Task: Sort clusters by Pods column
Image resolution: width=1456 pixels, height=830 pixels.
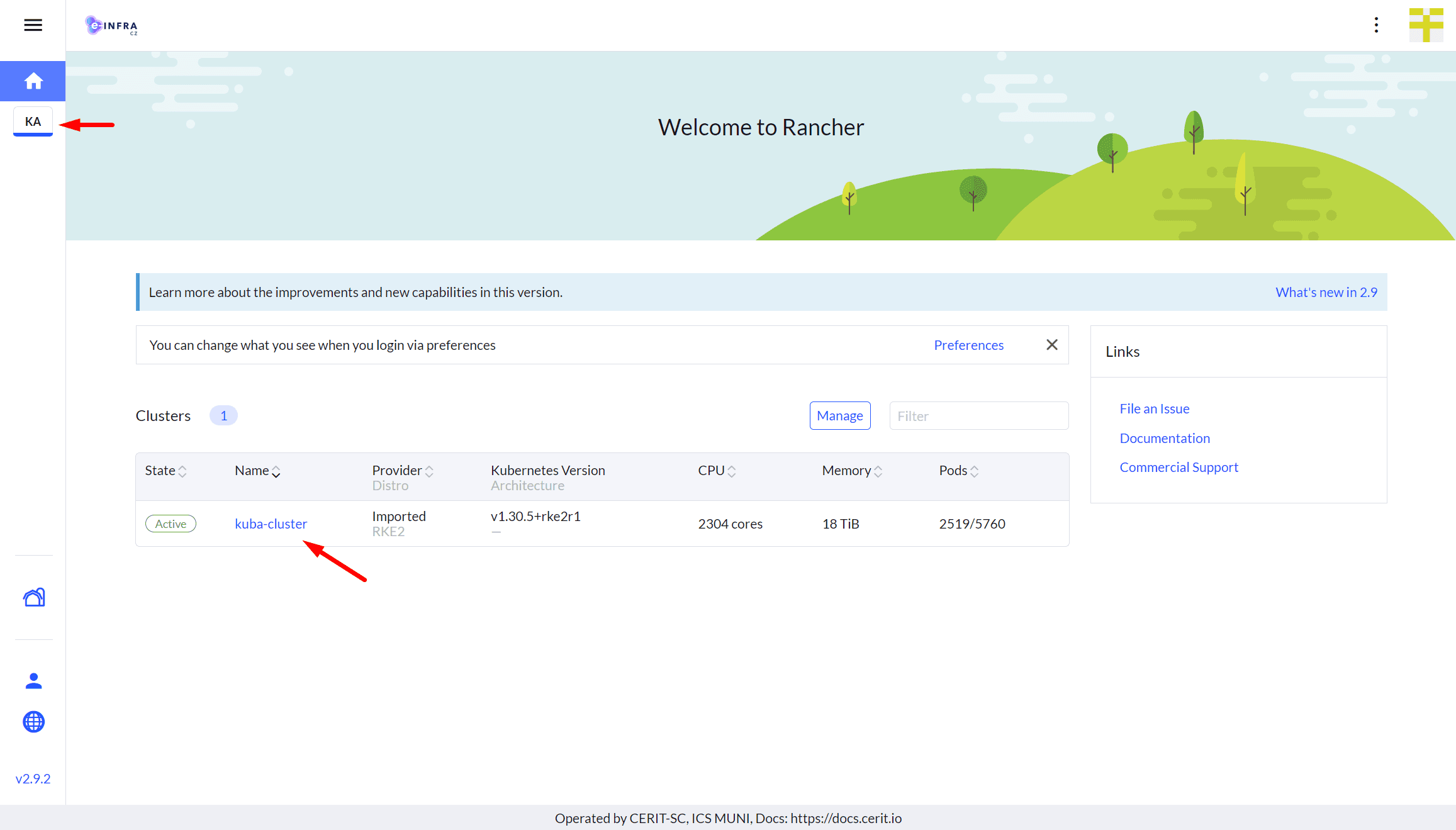Action: click(x=958, y=471)
